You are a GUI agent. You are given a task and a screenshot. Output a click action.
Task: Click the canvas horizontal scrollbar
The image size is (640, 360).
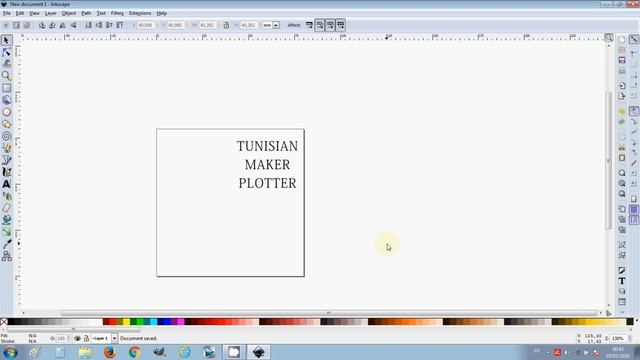coord(329,313)
